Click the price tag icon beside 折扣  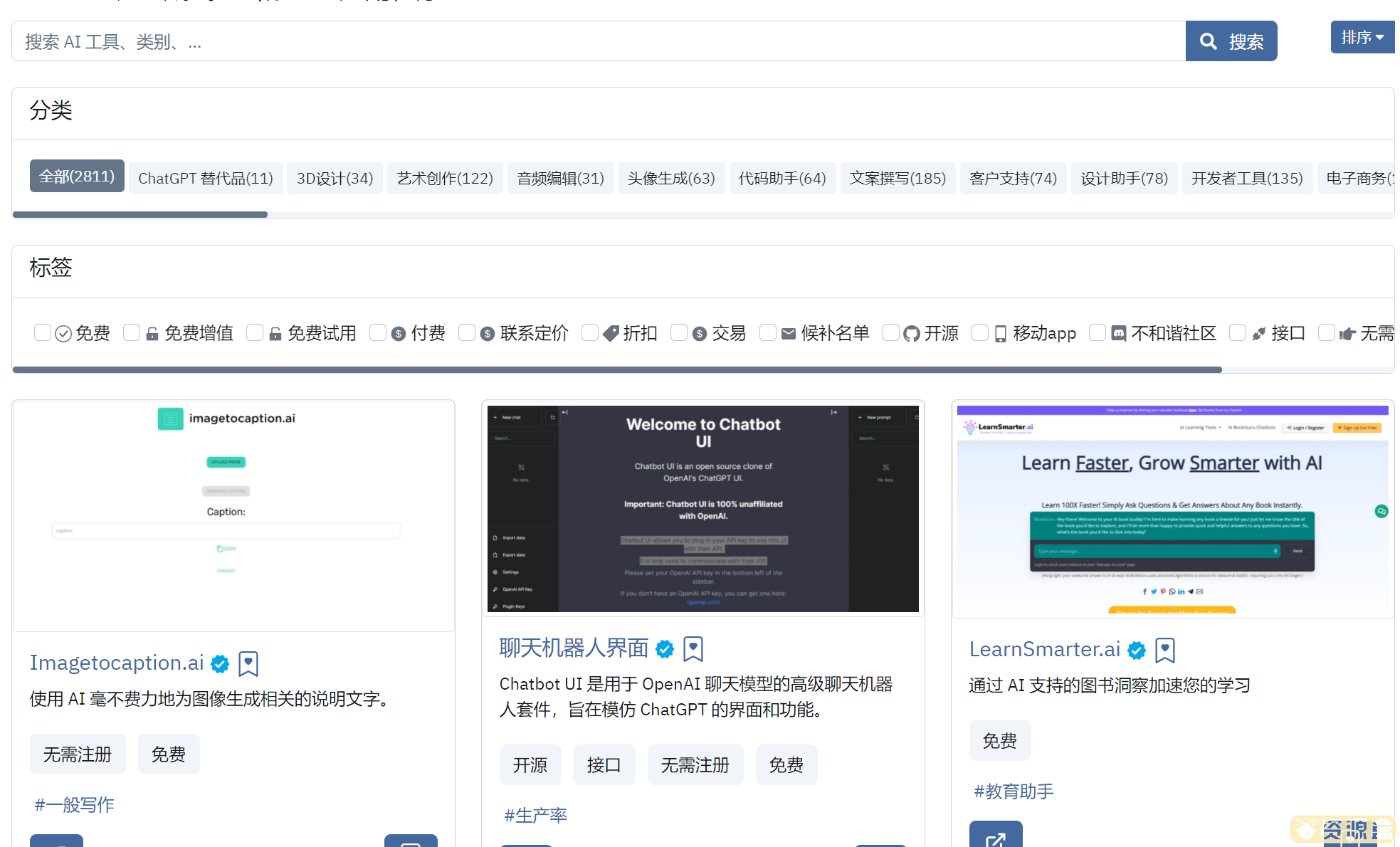point(611,334)
